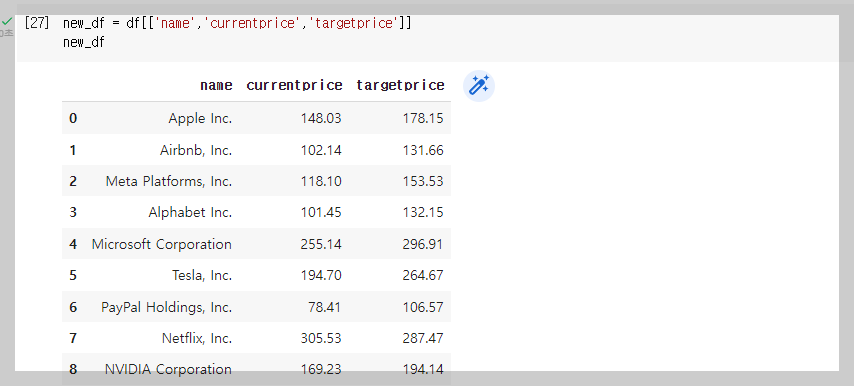Click the [27] cell run indicator
The height and width of the screenshot is (386, 854).
point(37,23)
